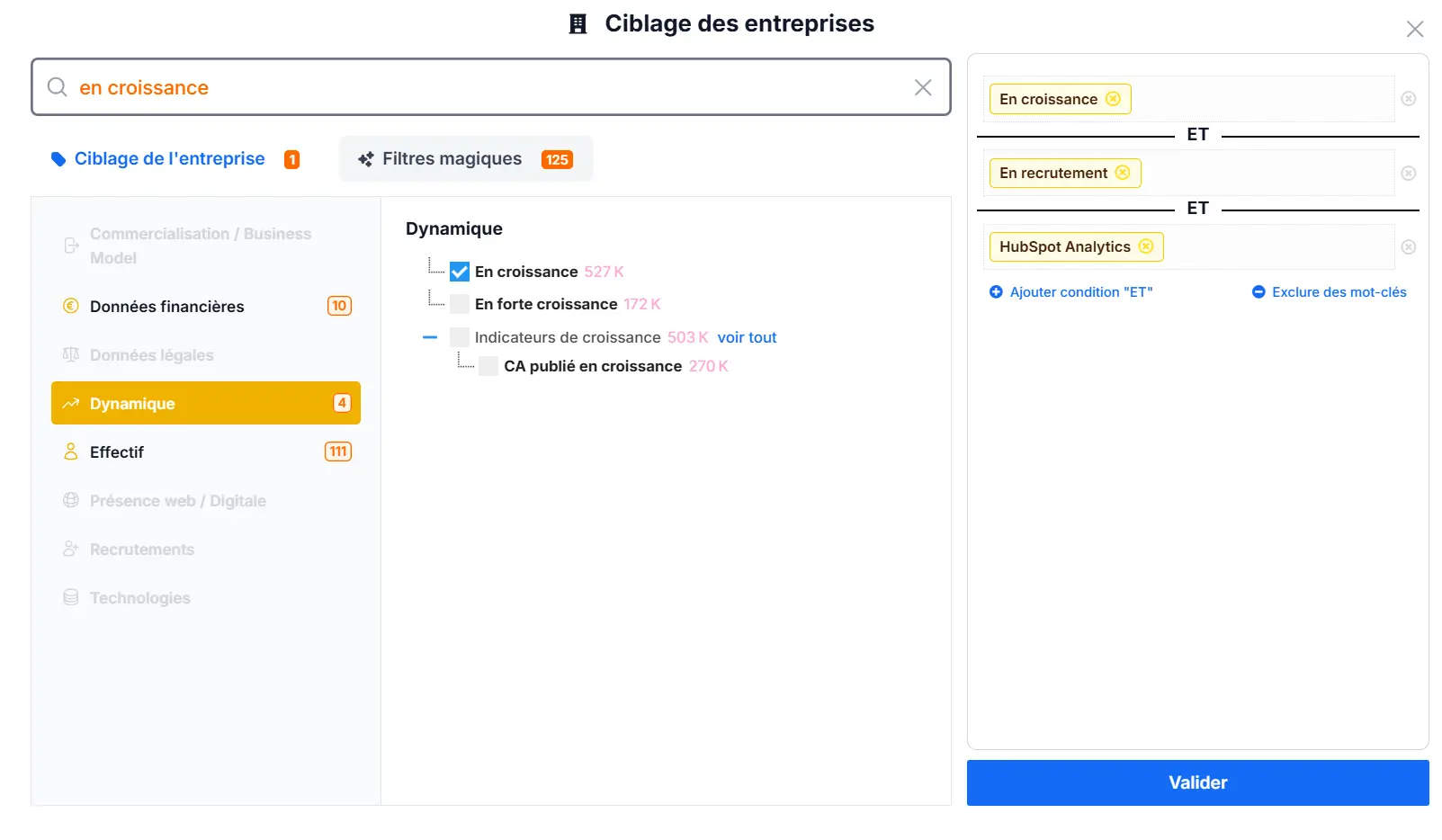The width and height of the screenshot is (1442, 840).
Task: Enable 'CA publié en croissance' checkbox
Action: click(x=488, y=366)
